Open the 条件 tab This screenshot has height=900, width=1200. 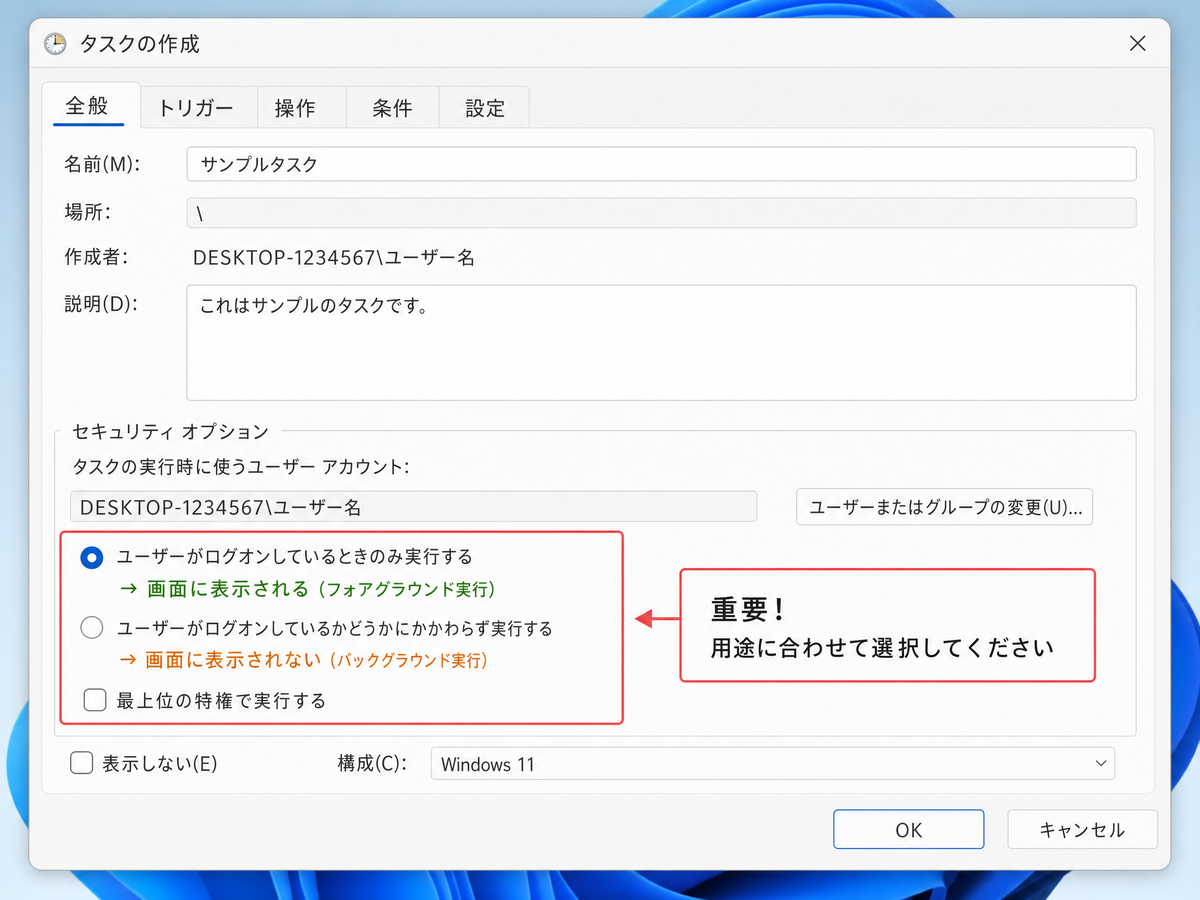[x=392, y=108]
